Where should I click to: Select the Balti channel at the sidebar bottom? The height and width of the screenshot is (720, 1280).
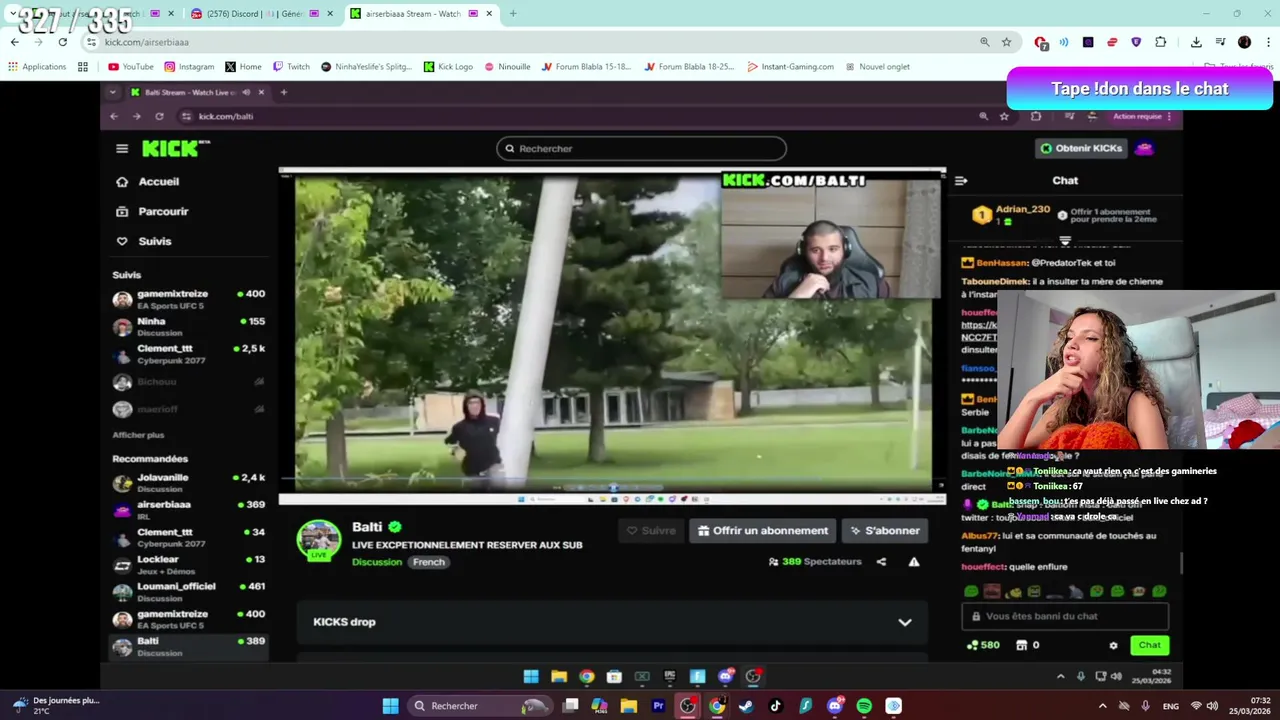coord(189,646)
